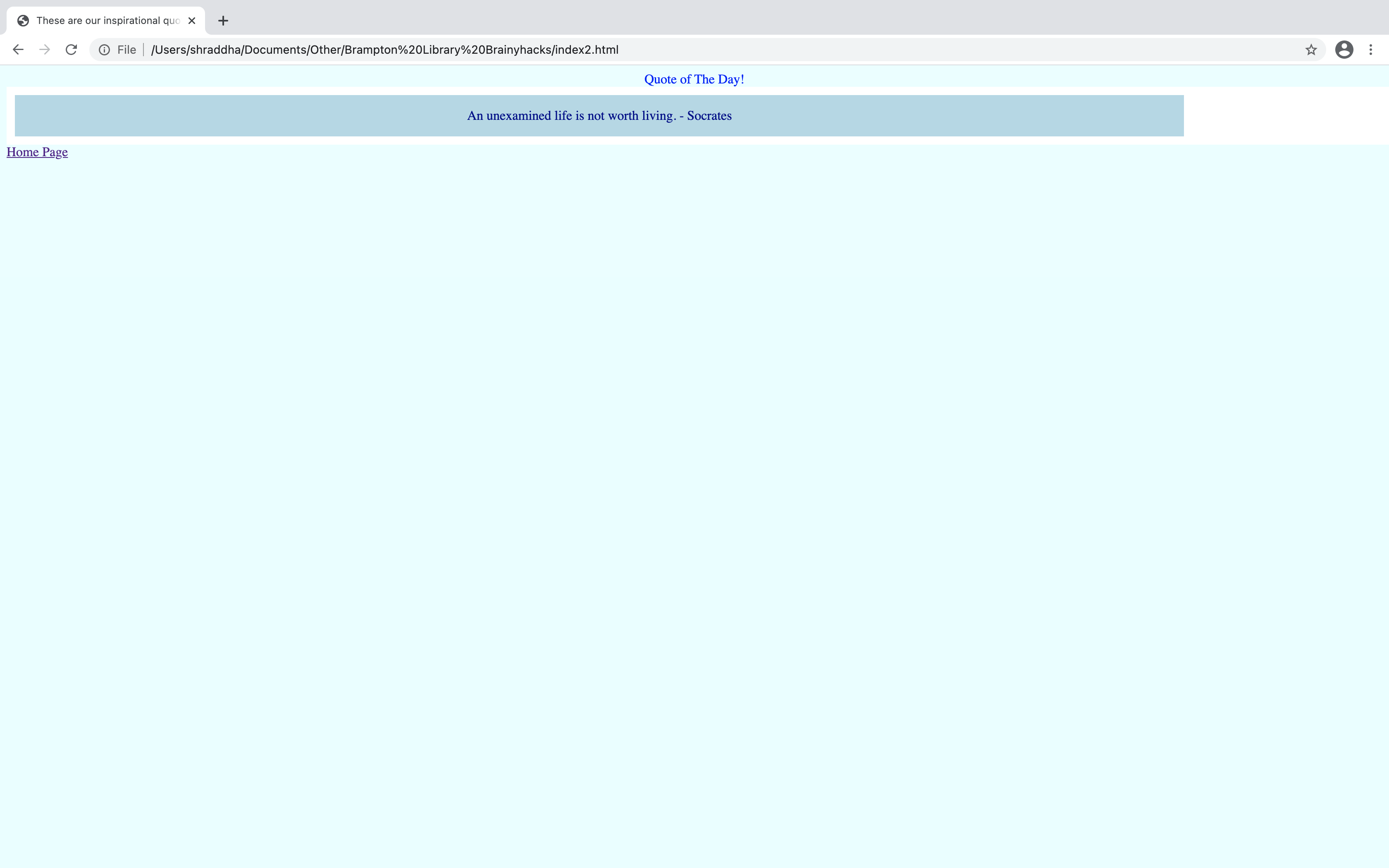
Task: Click the 'Quote of The Day!' heading
Action: 694,79
